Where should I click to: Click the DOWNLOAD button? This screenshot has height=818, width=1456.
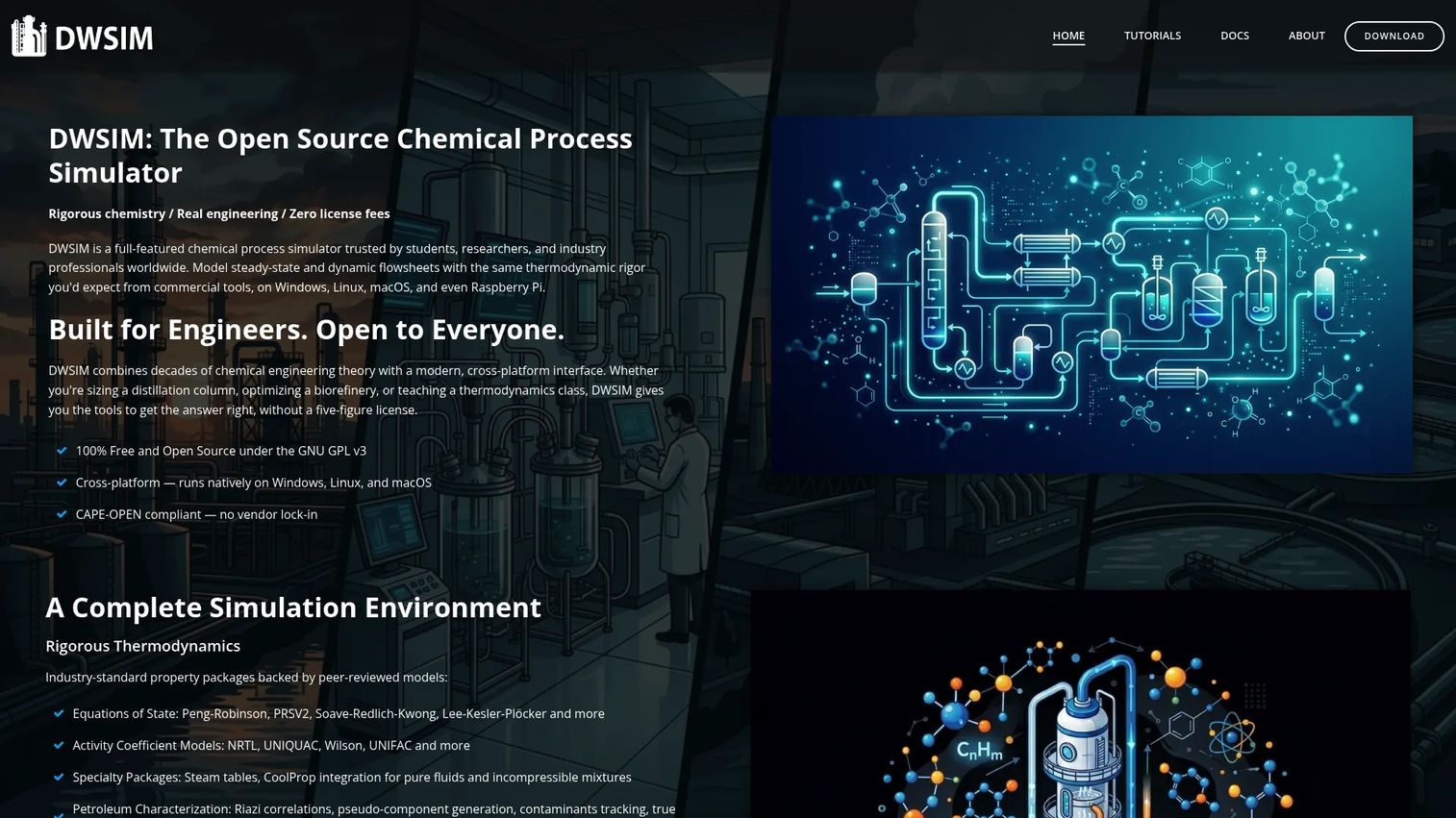[1393, 36]
